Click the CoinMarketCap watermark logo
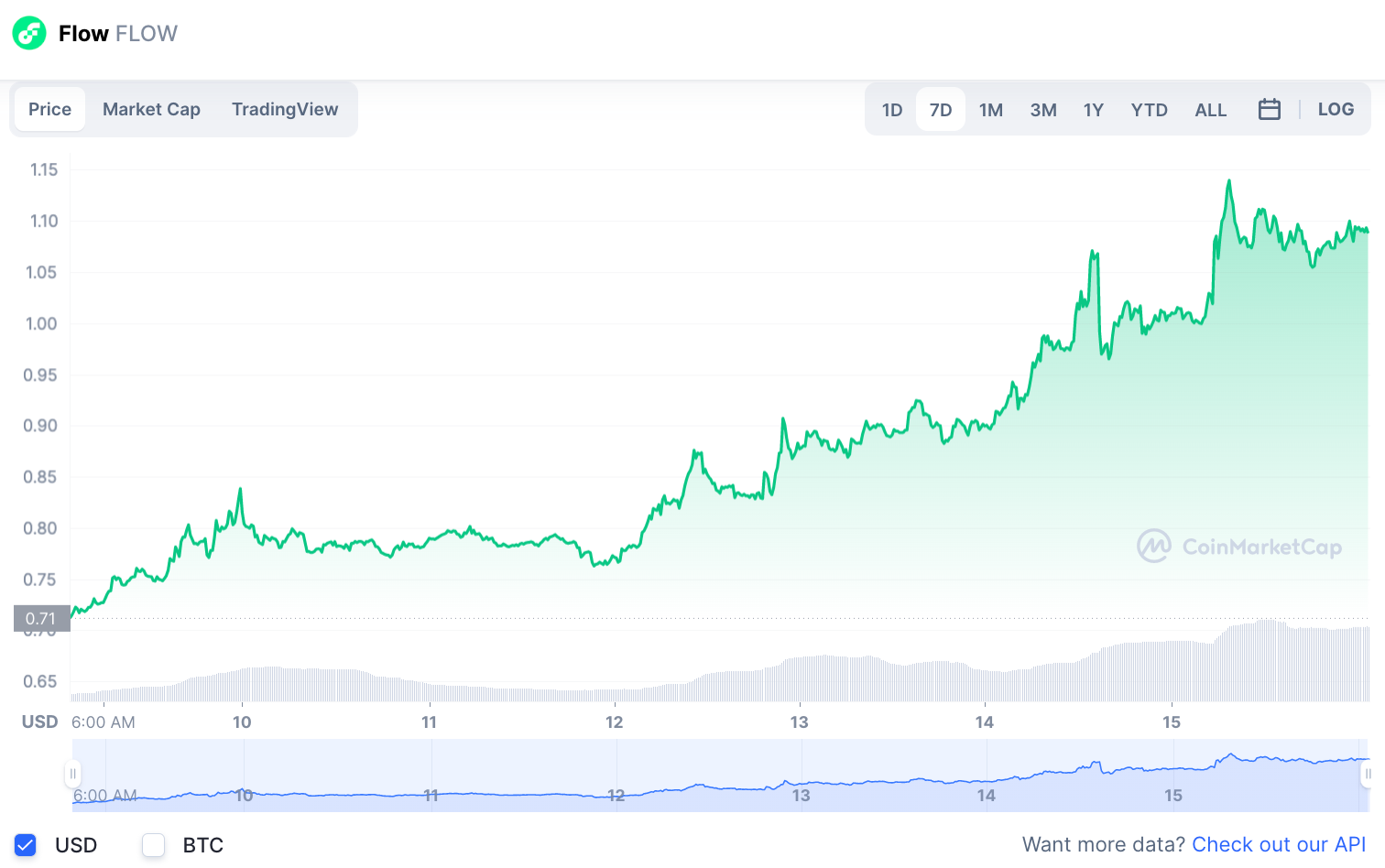This screenshot has width=1385, height=868. [x=1239, y=547]
